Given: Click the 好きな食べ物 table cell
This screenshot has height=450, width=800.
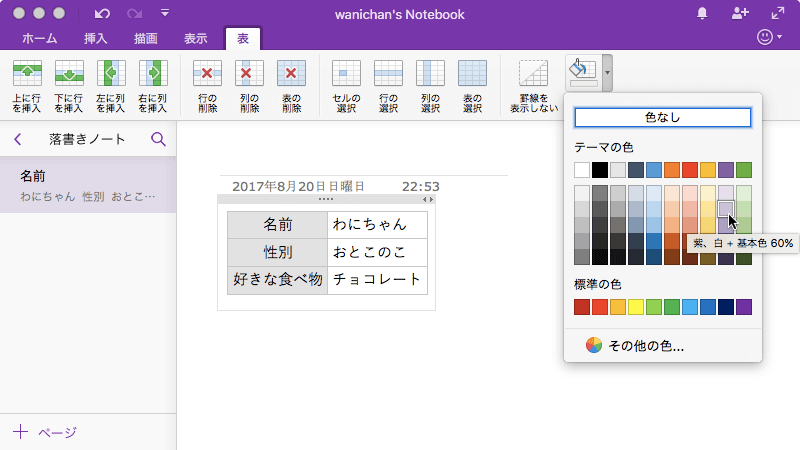Looking at the screenshot, I should pyautogui.click(x=278, y=280).
